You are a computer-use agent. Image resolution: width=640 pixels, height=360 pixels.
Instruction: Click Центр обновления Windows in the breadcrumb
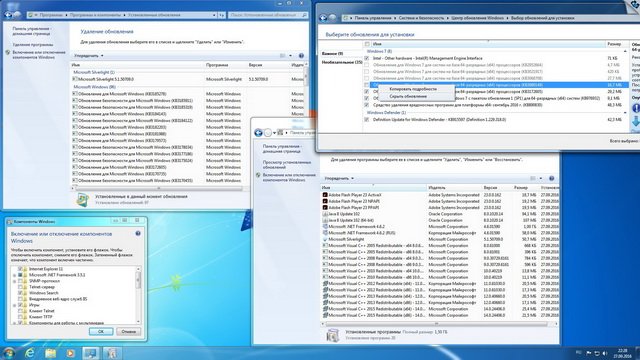[x=478, y=18]
